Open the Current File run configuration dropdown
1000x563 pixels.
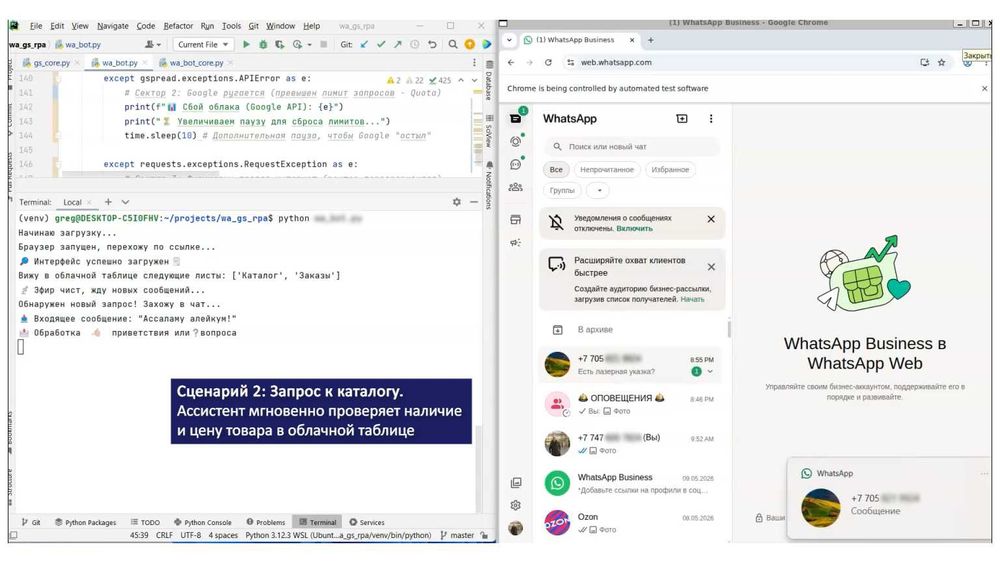click(x=203, y=45)
